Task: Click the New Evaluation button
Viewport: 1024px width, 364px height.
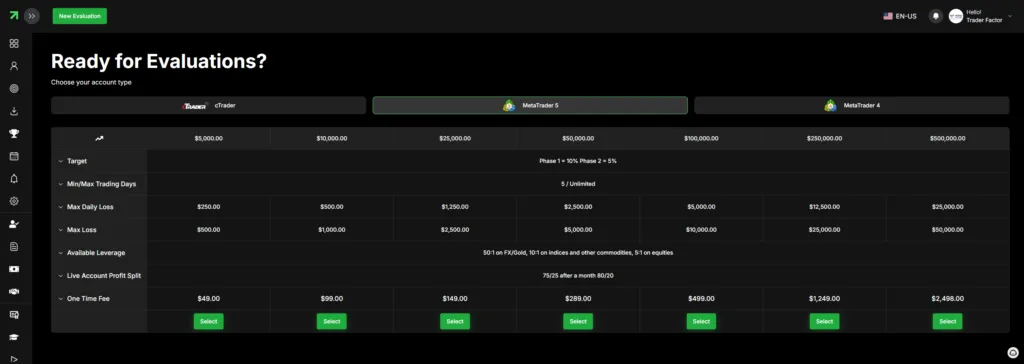Action: coord(80,16)
